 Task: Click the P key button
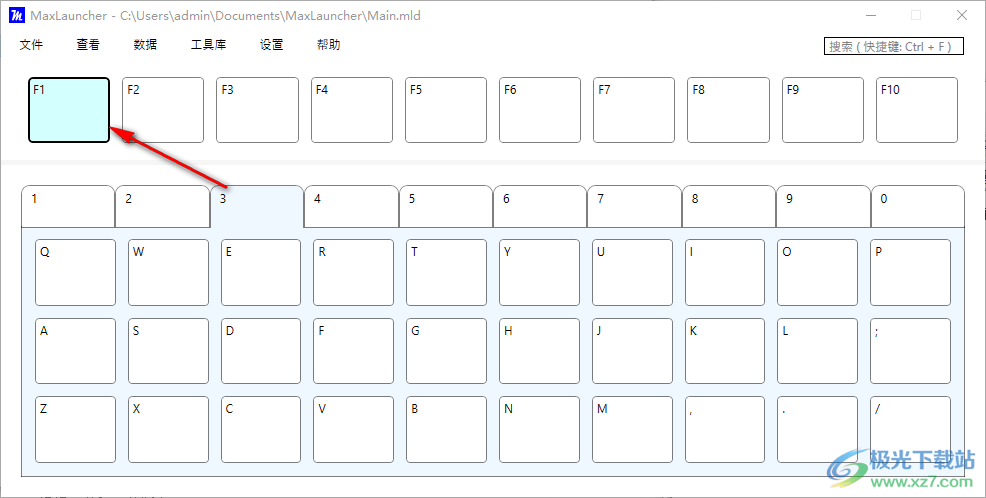911,272
